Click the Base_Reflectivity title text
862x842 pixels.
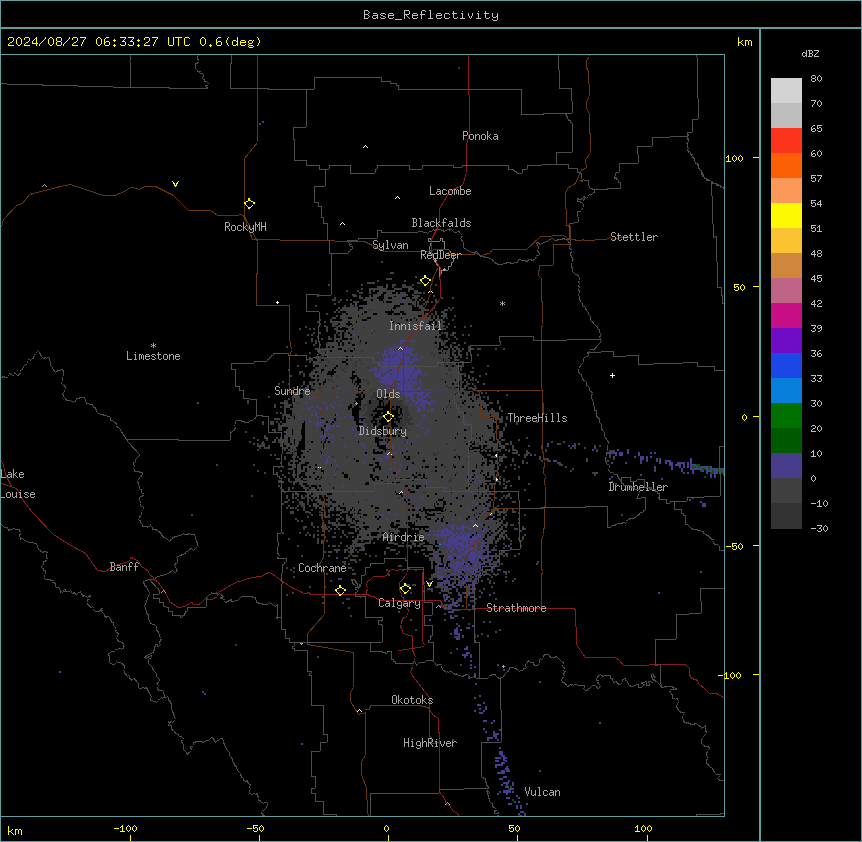(431, 15)
